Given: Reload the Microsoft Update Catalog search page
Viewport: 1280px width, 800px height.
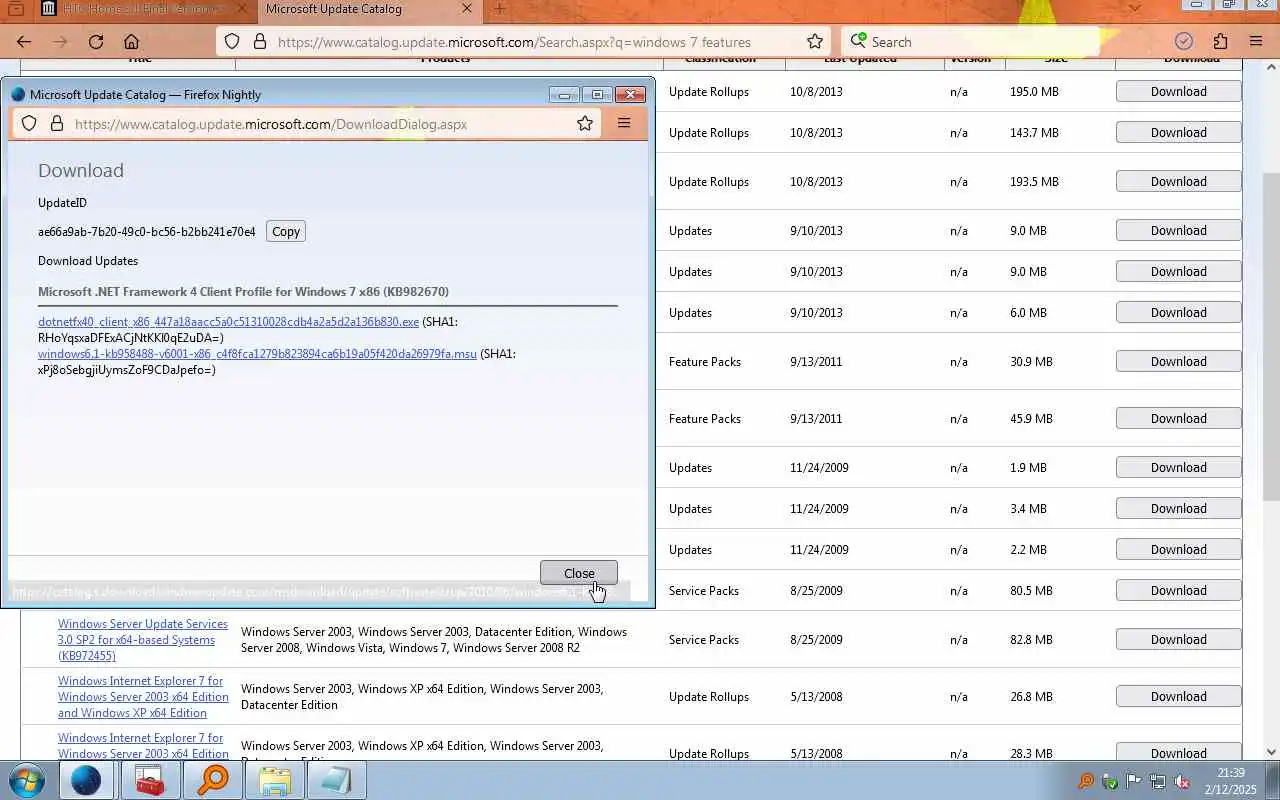Looking at the screenshot, I should click(96, 42).
